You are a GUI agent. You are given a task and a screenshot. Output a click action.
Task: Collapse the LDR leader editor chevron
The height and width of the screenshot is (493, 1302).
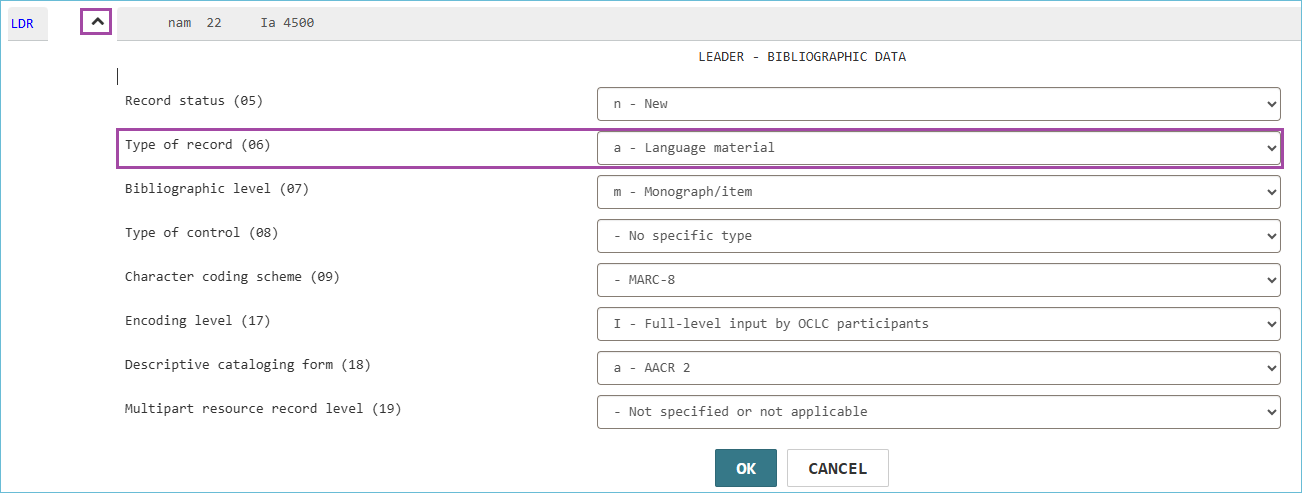point(96,21)
